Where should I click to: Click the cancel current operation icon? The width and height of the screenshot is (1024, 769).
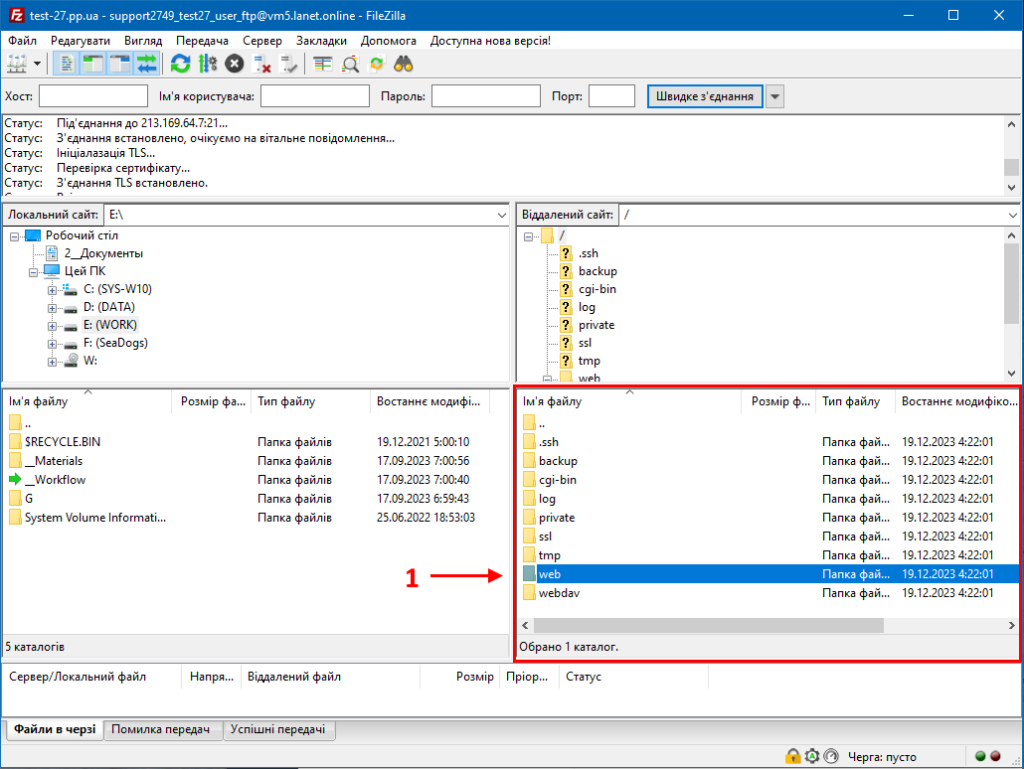click(x=234, y=64)
